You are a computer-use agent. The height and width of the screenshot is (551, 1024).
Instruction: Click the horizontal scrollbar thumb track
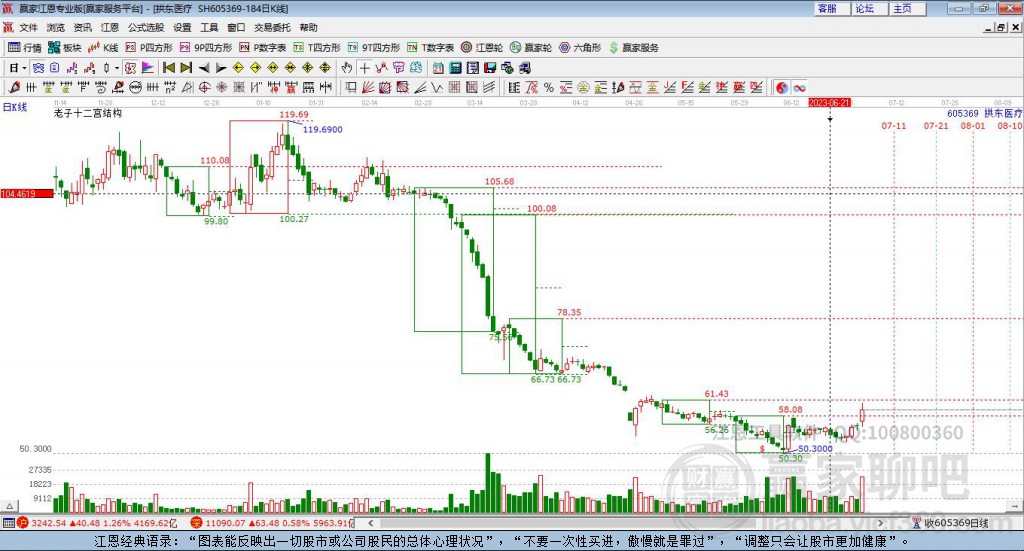tap(625, 523)
